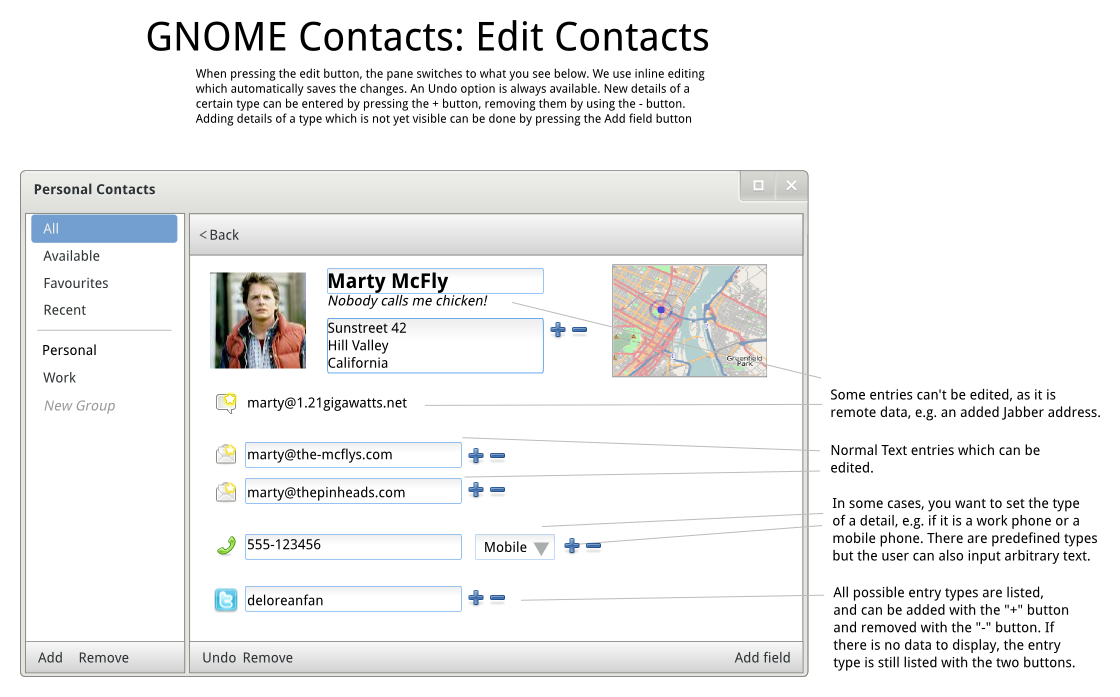Edit the Marty McFly name field

[435, 281]
